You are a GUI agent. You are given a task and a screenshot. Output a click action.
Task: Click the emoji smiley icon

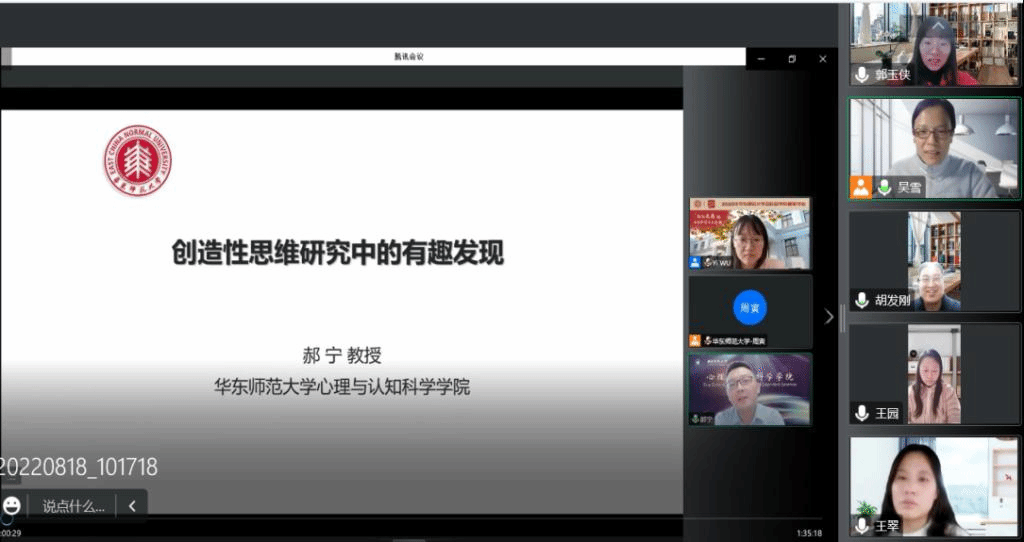tap(11, 506)
